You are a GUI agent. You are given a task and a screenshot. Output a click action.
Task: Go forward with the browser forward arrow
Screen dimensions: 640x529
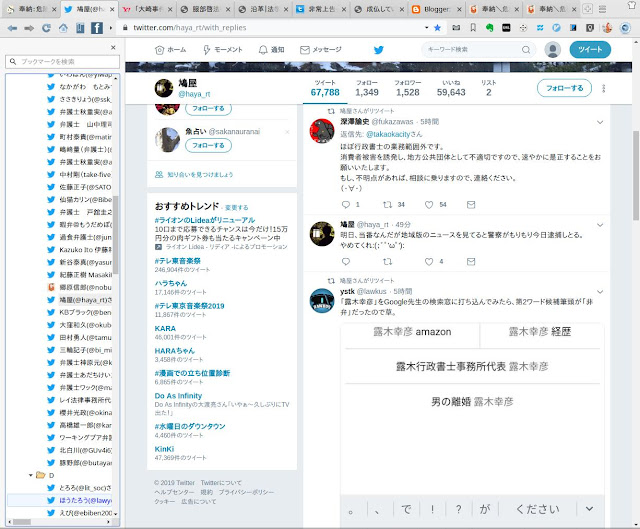[29, 28]
